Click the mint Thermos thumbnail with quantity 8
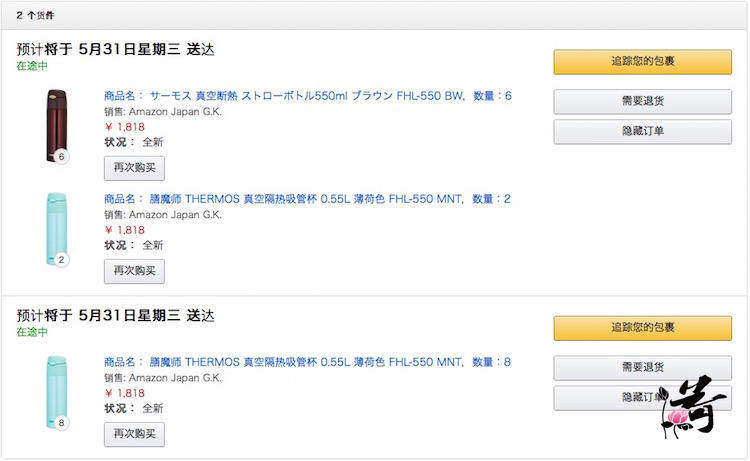 pyautogui.click(x=54, y=390)
